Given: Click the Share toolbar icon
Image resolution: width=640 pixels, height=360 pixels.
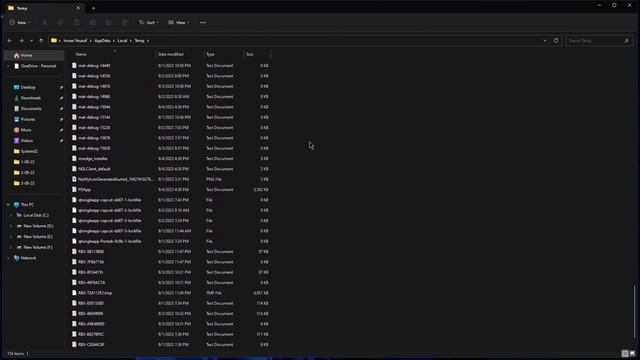Looking at the screenshot, I should point(109,22).
